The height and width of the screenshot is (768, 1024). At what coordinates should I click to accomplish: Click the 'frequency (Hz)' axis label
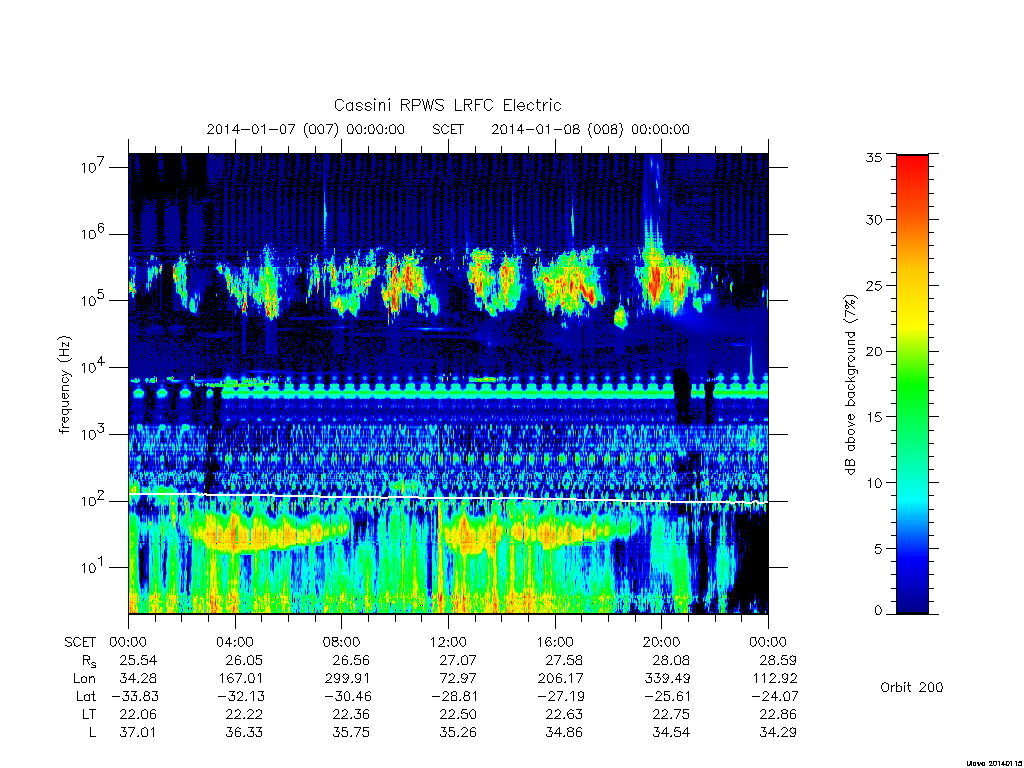pos(64,384)
